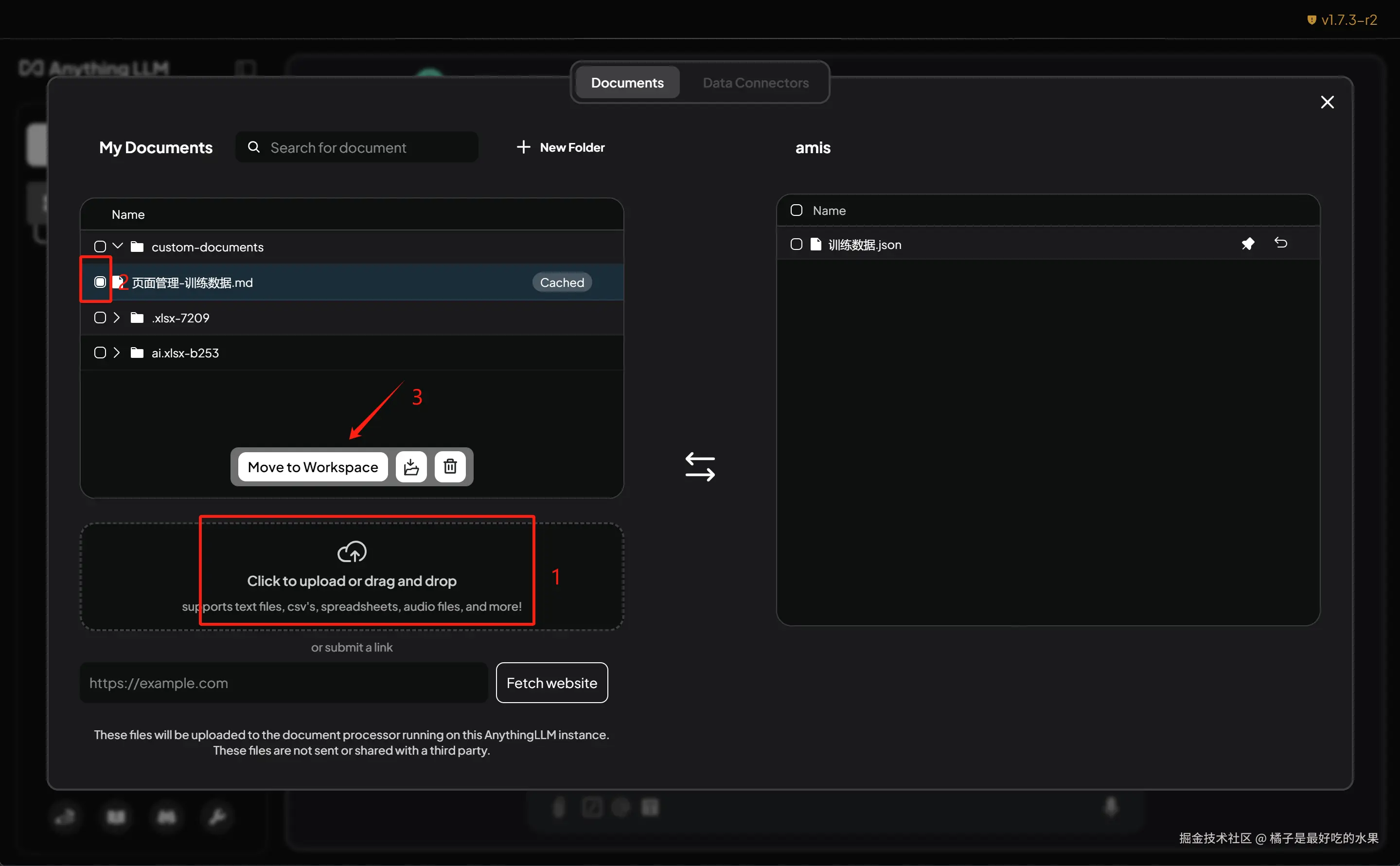1400x866 pixels.
Task: Select the Documents tab
Action: pyautogui.click(x=627, y=83)
